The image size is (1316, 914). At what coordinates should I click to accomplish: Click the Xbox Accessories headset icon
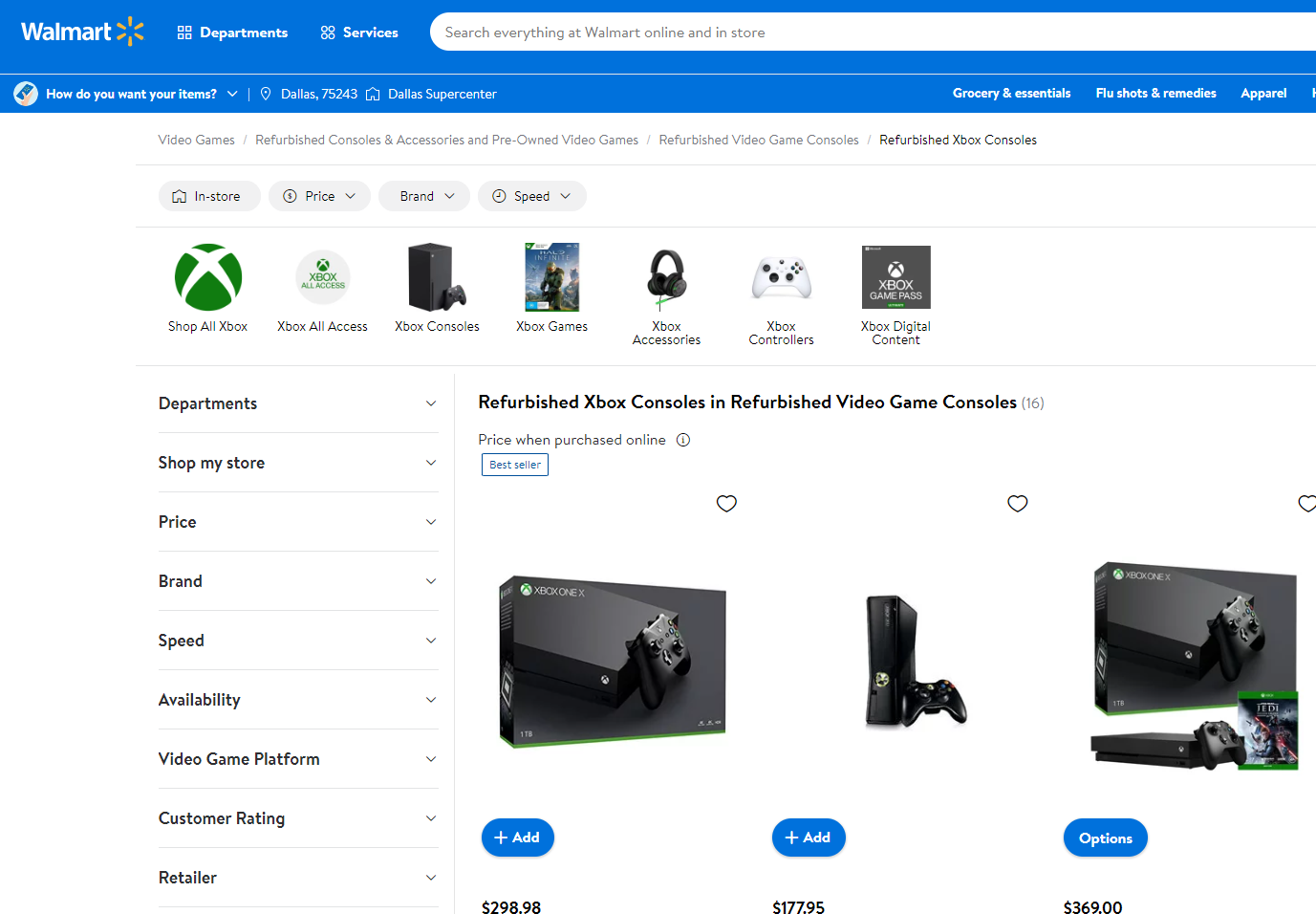[666, 277]
